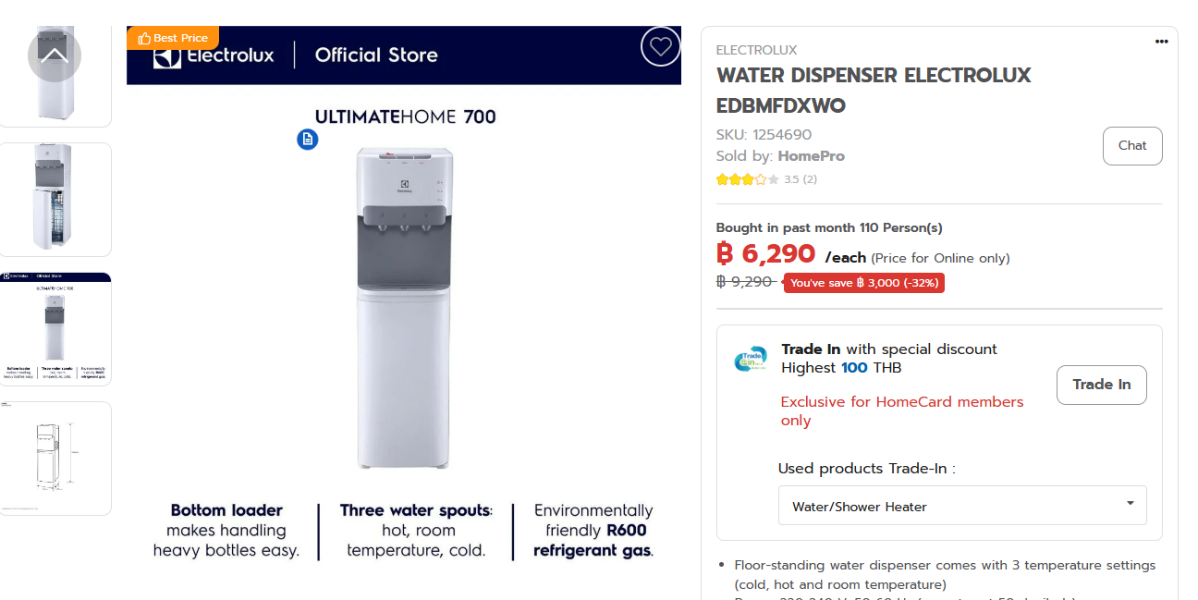Image resolution: width=1198 pixels, height=600 pixels.
Task: Open the Water/Shower Heater trade-in dropdown
Action: pos(962,505)
